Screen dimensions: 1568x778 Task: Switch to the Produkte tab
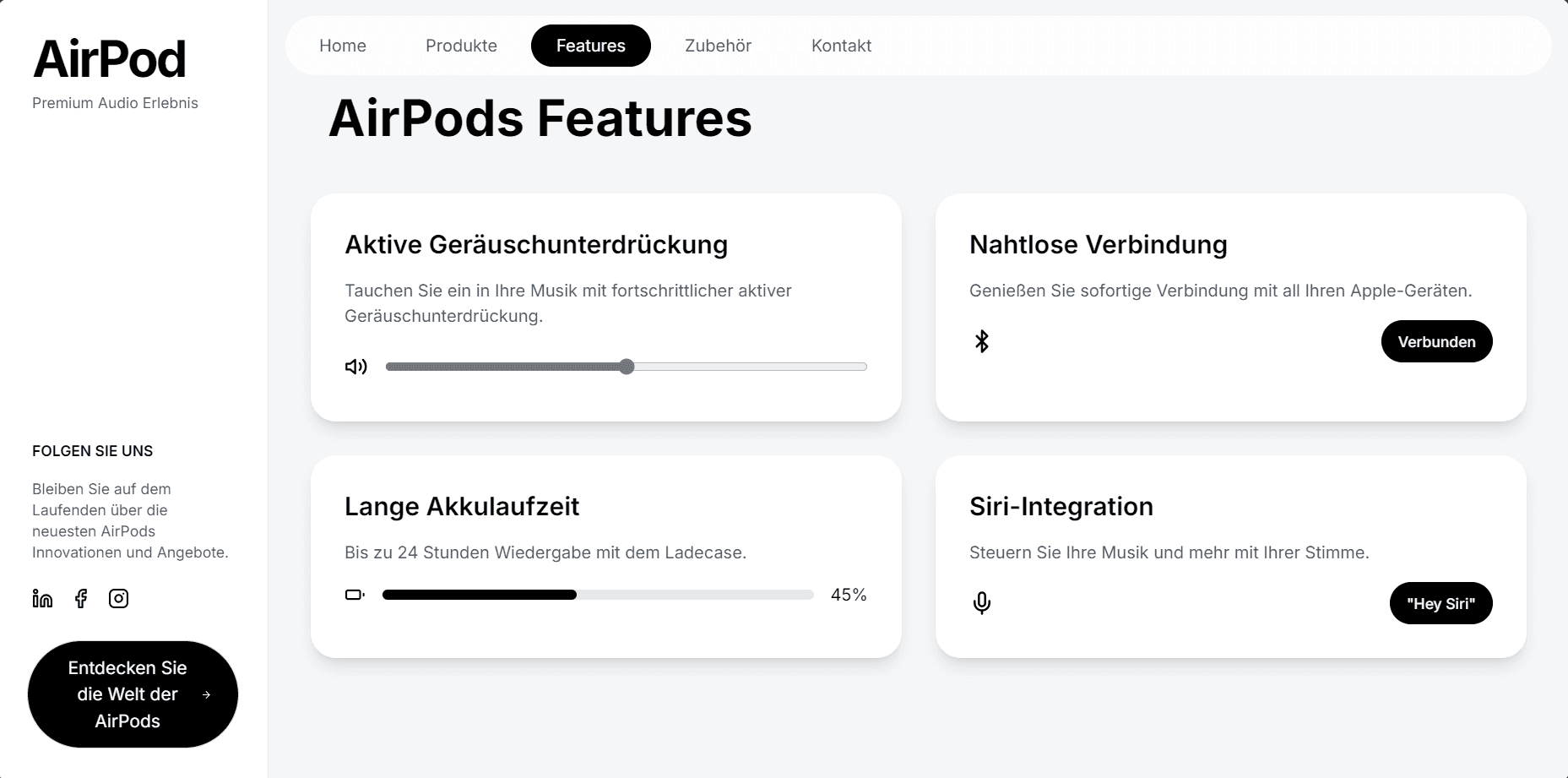tap(461, 46)
